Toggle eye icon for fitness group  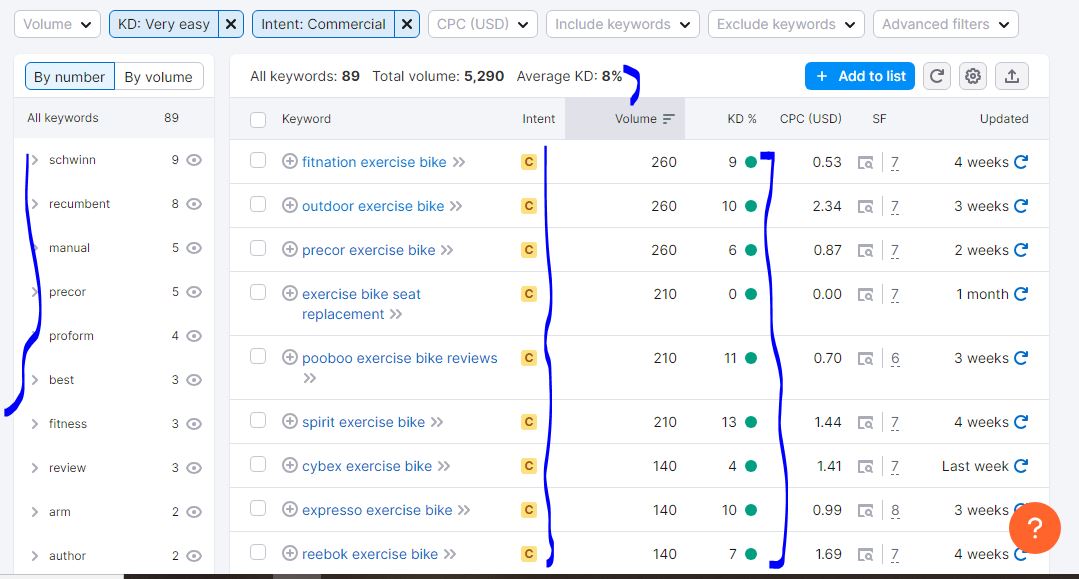(x=194, y=424)
